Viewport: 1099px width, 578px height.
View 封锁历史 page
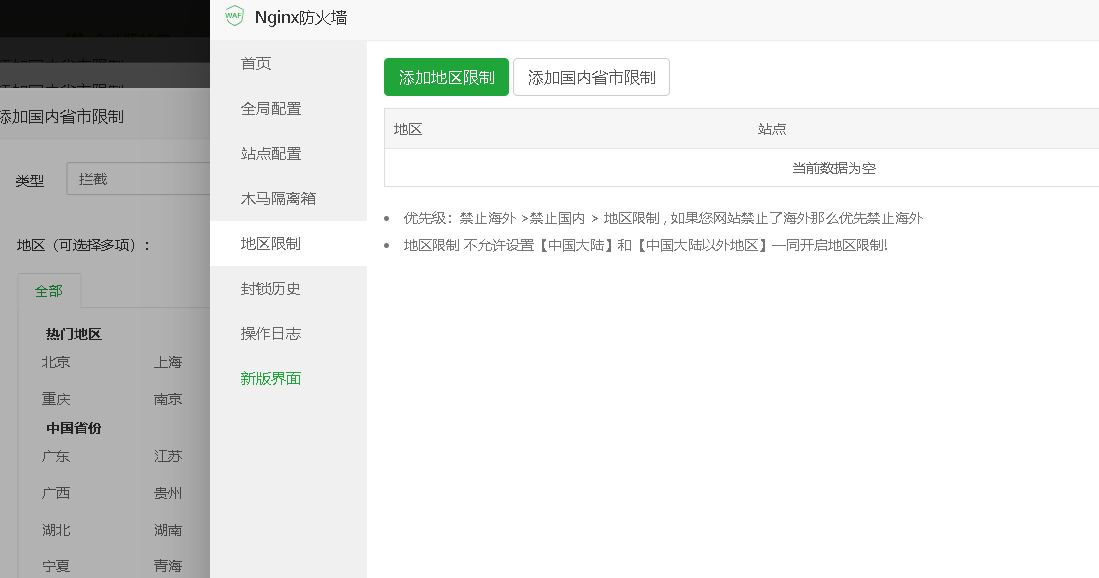click(271, 289)
